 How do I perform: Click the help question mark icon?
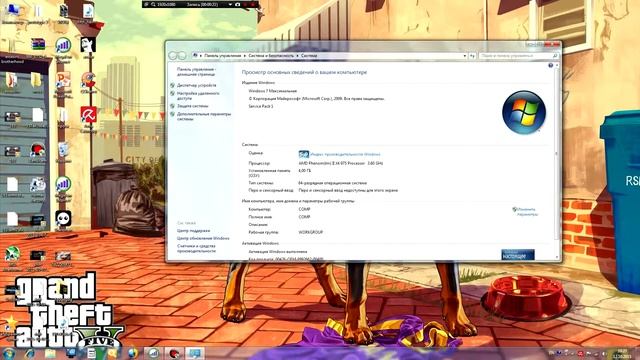point(550,65)
